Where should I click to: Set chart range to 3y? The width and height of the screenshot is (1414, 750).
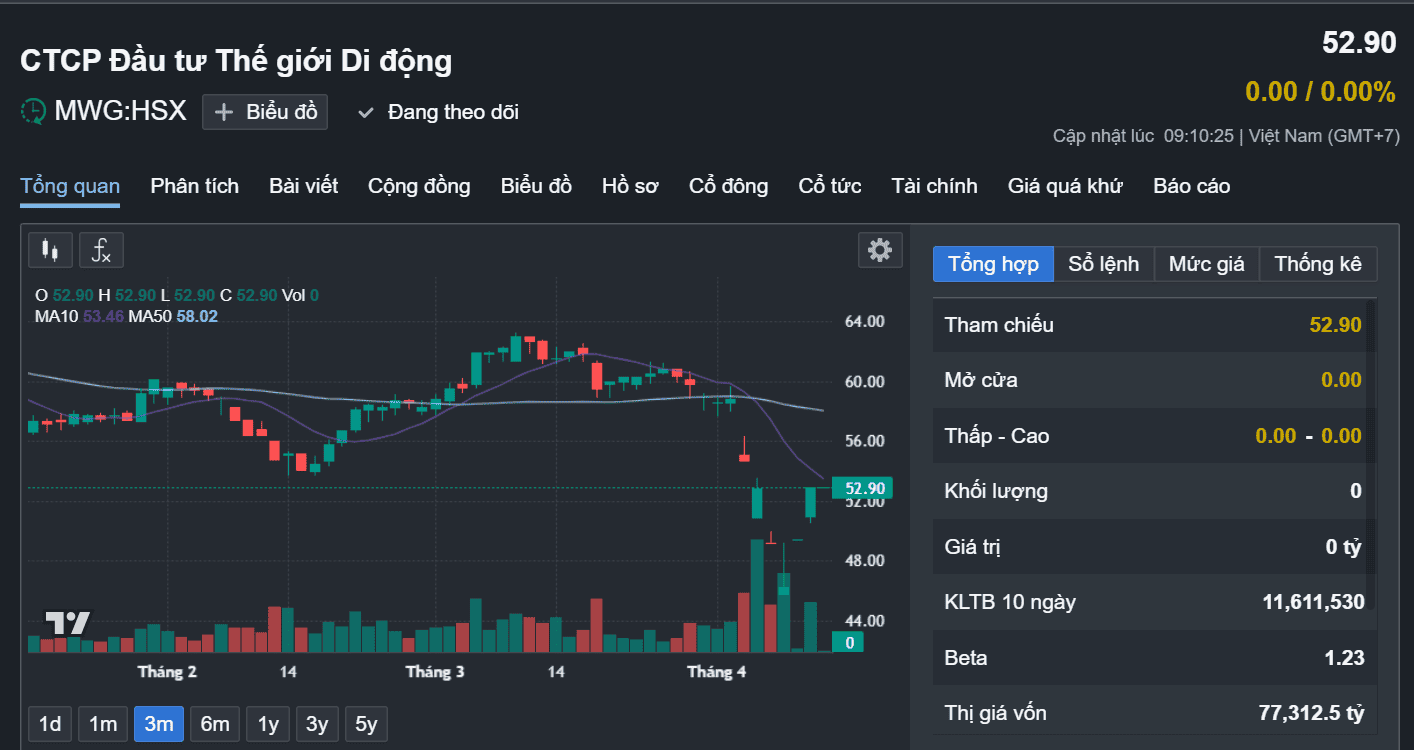click(317, 724)
